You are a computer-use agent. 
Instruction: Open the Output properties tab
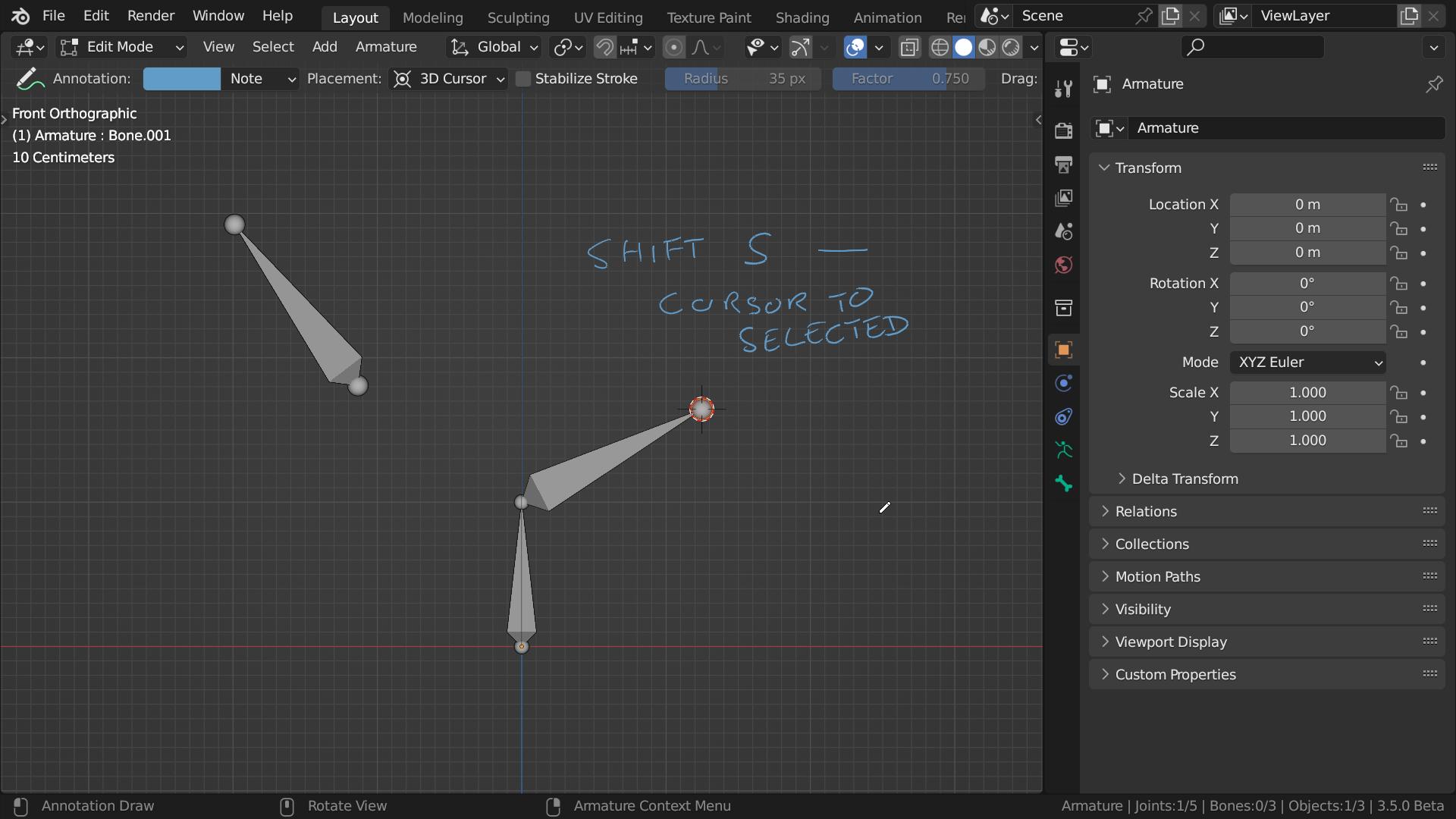pyautogui.click(x=1064, y=165)
